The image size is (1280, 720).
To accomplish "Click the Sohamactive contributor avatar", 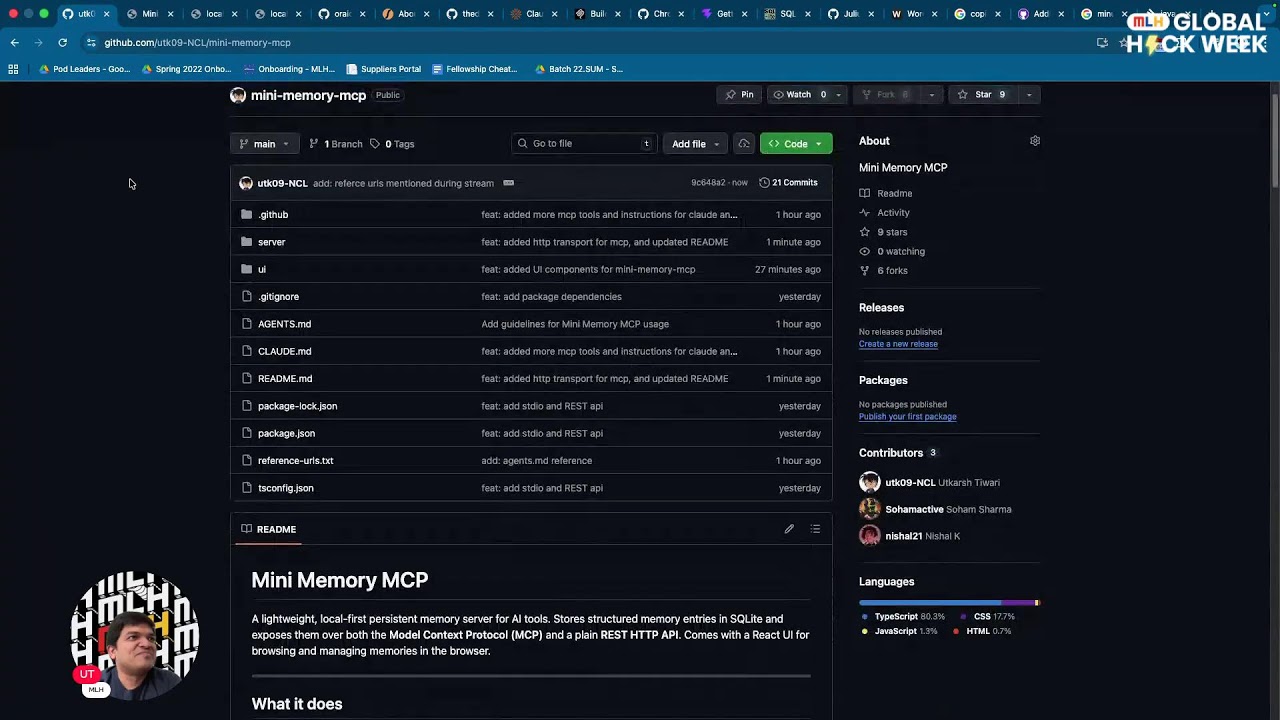I will pyautogui.click(x=870, y=509).
